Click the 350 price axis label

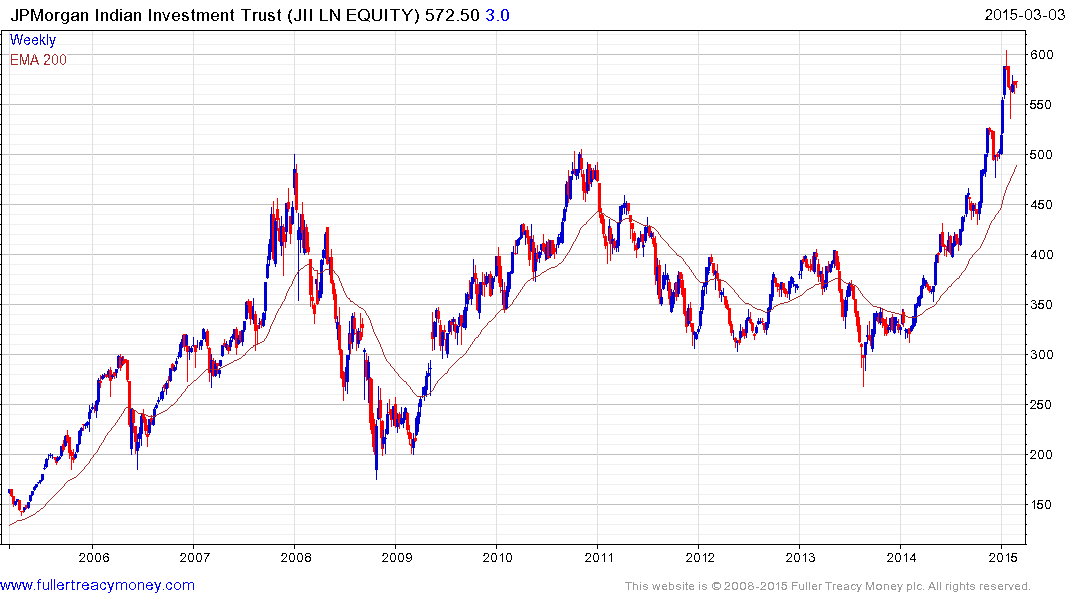(1042, 305)
